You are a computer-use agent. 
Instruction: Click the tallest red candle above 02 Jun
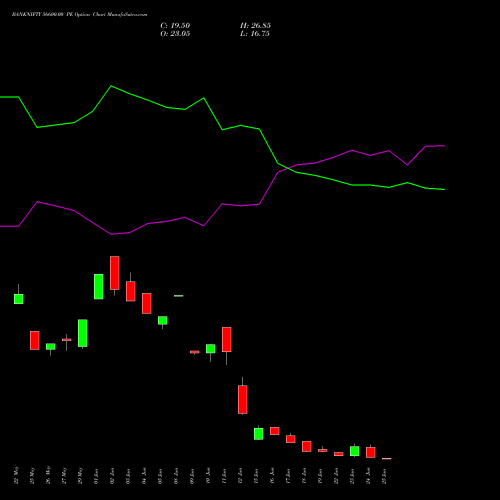pos(115,273)
